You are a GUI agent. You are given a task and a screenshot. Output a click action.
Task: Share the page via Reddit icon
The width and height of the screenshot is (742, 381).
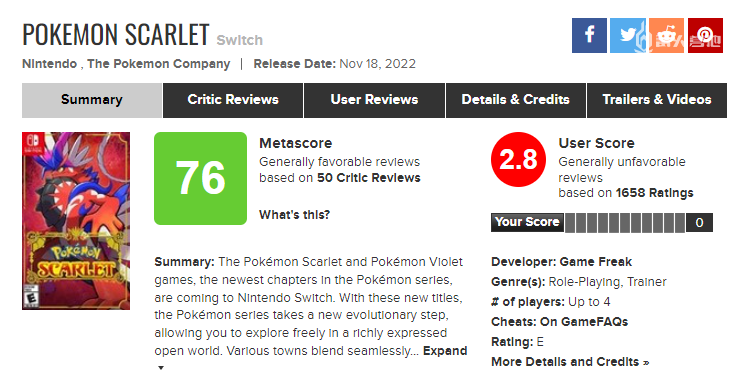[x=666, y=35]
